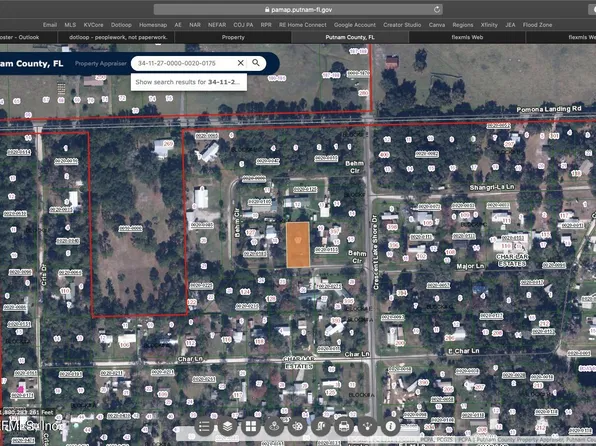Image resolution: width=596 pixels, height=446 pixels.
Task: Open the MLS bookmark
Action: [70, 25]
